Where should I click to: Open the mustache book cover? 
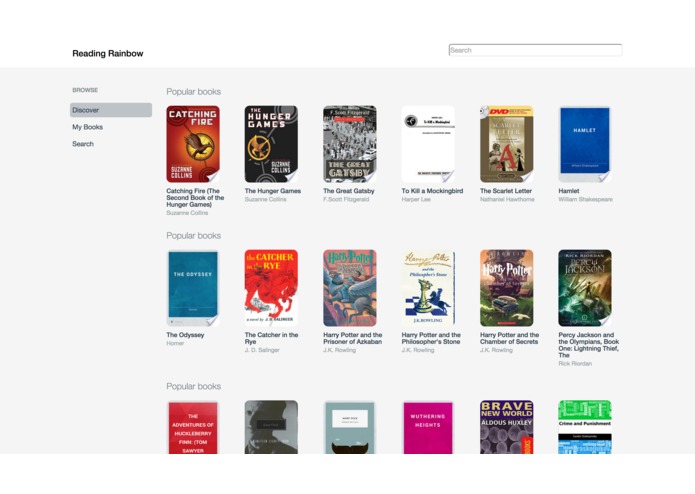(x=350, y=427)
